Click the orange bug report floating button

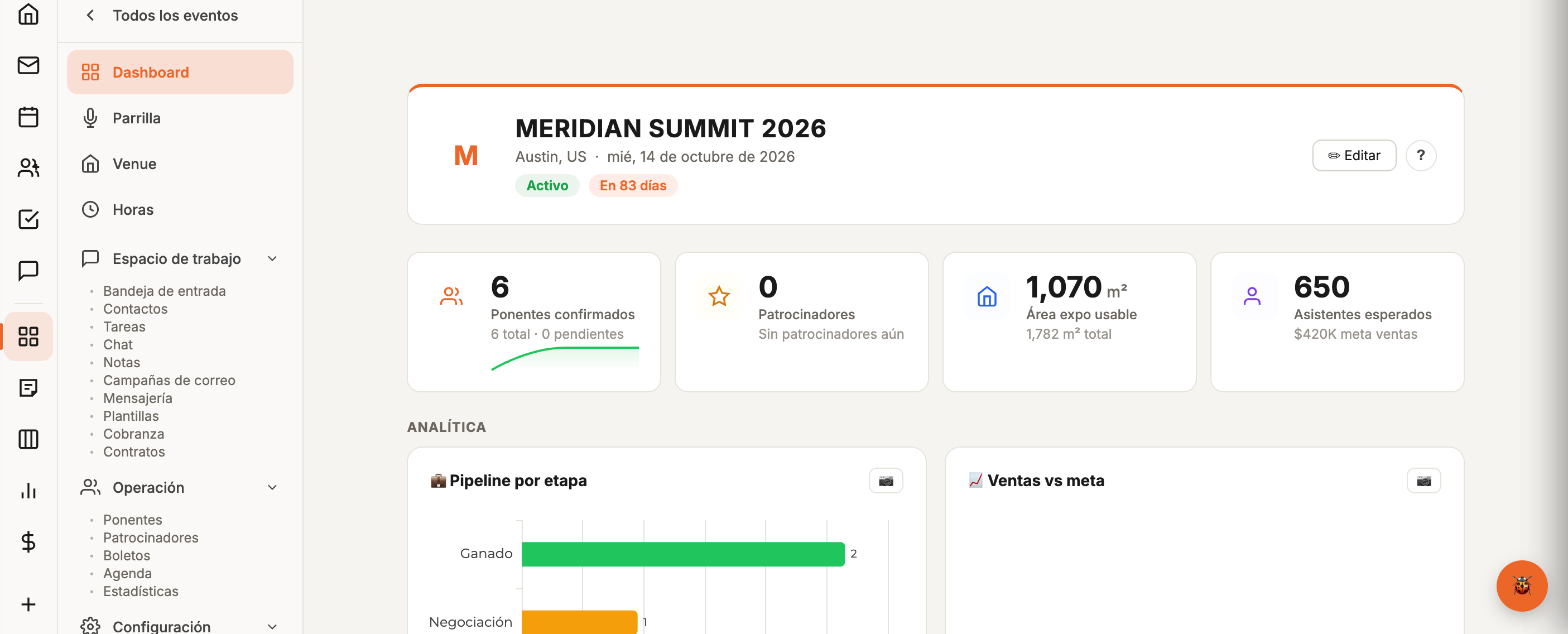[1522, 586]
